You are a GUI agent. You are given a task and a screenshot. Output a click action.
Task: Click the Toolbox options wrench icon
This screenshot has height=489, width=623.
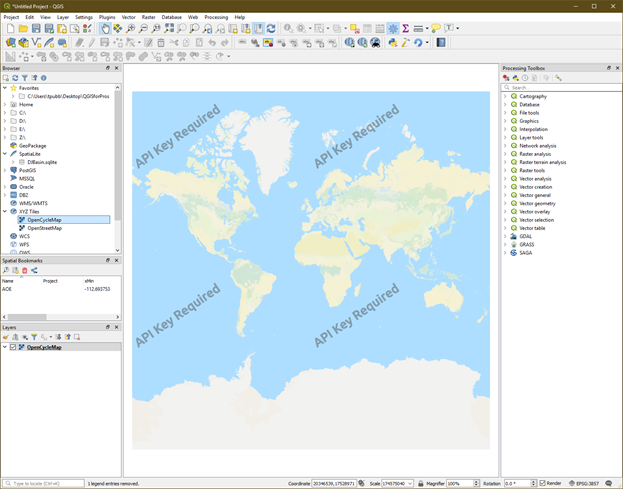(558, 78)
